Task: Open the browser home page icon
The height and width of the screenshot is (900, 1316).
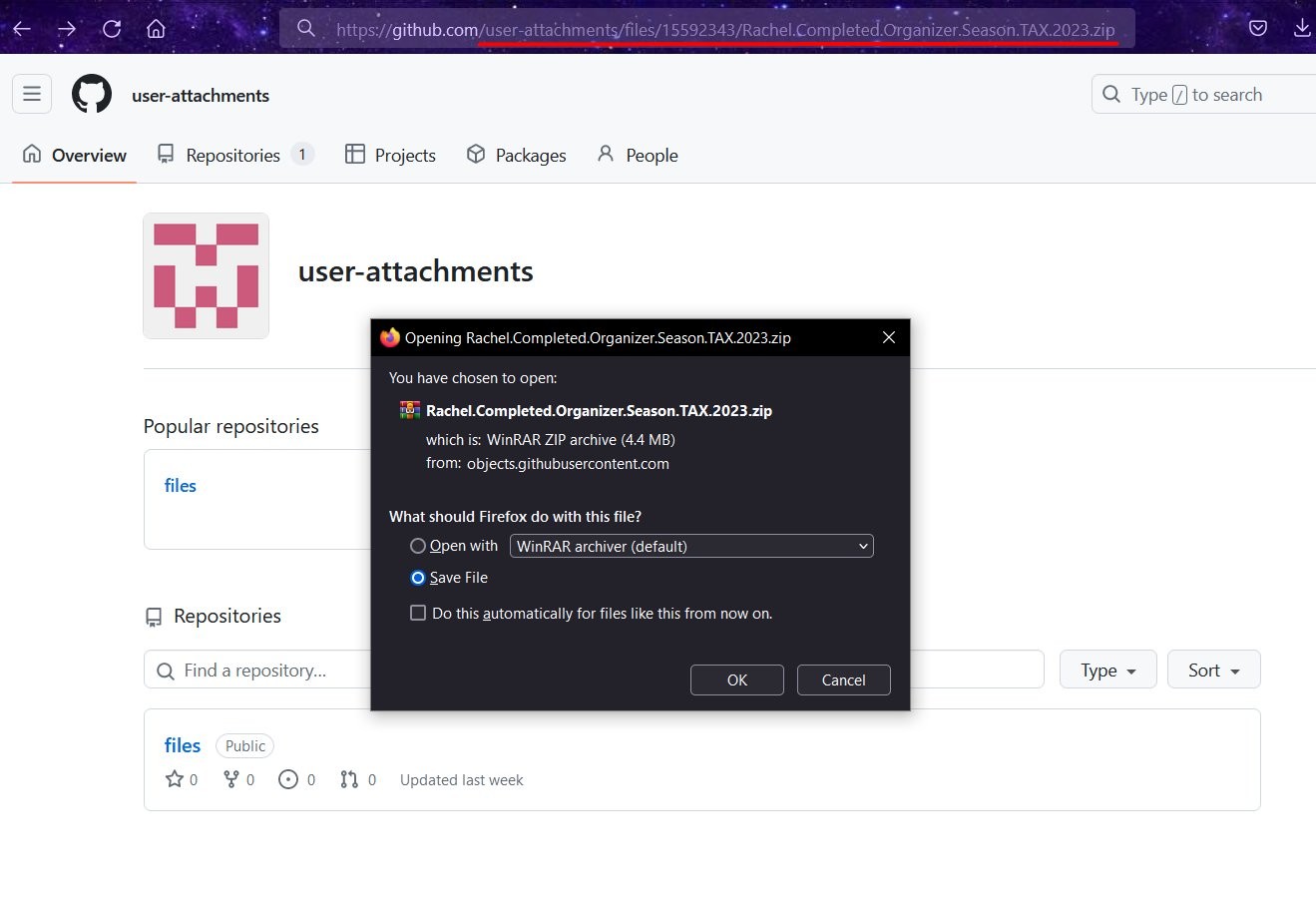Action: click(x=156, y=29)
